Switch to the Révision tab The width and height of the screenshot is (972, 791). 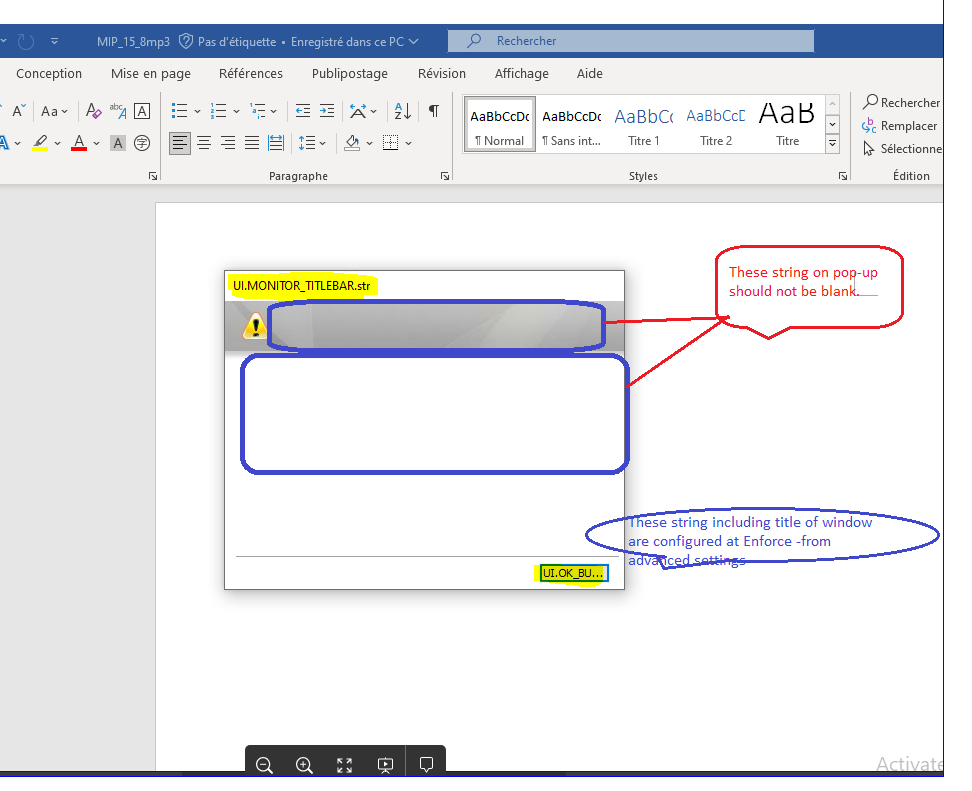pos(442,73)
